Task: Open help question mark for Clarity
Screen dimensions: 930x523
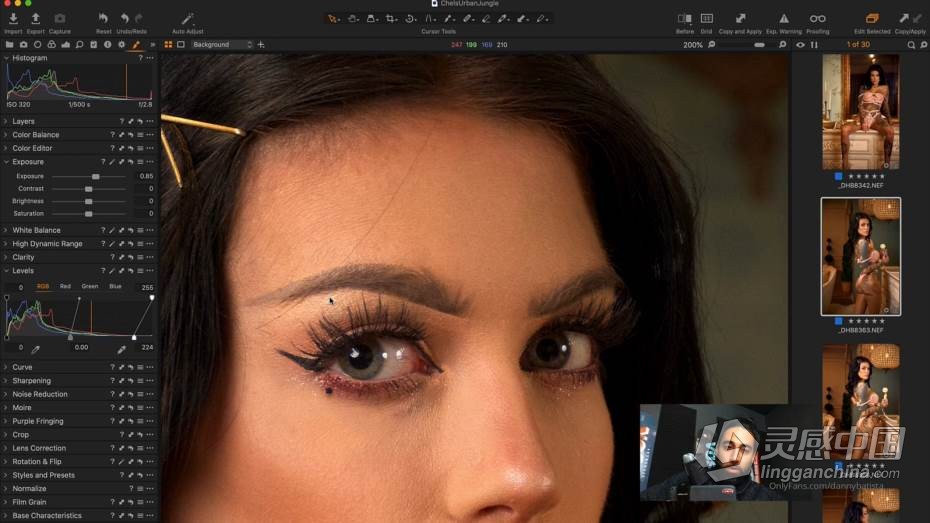Action: click(112, 257)
